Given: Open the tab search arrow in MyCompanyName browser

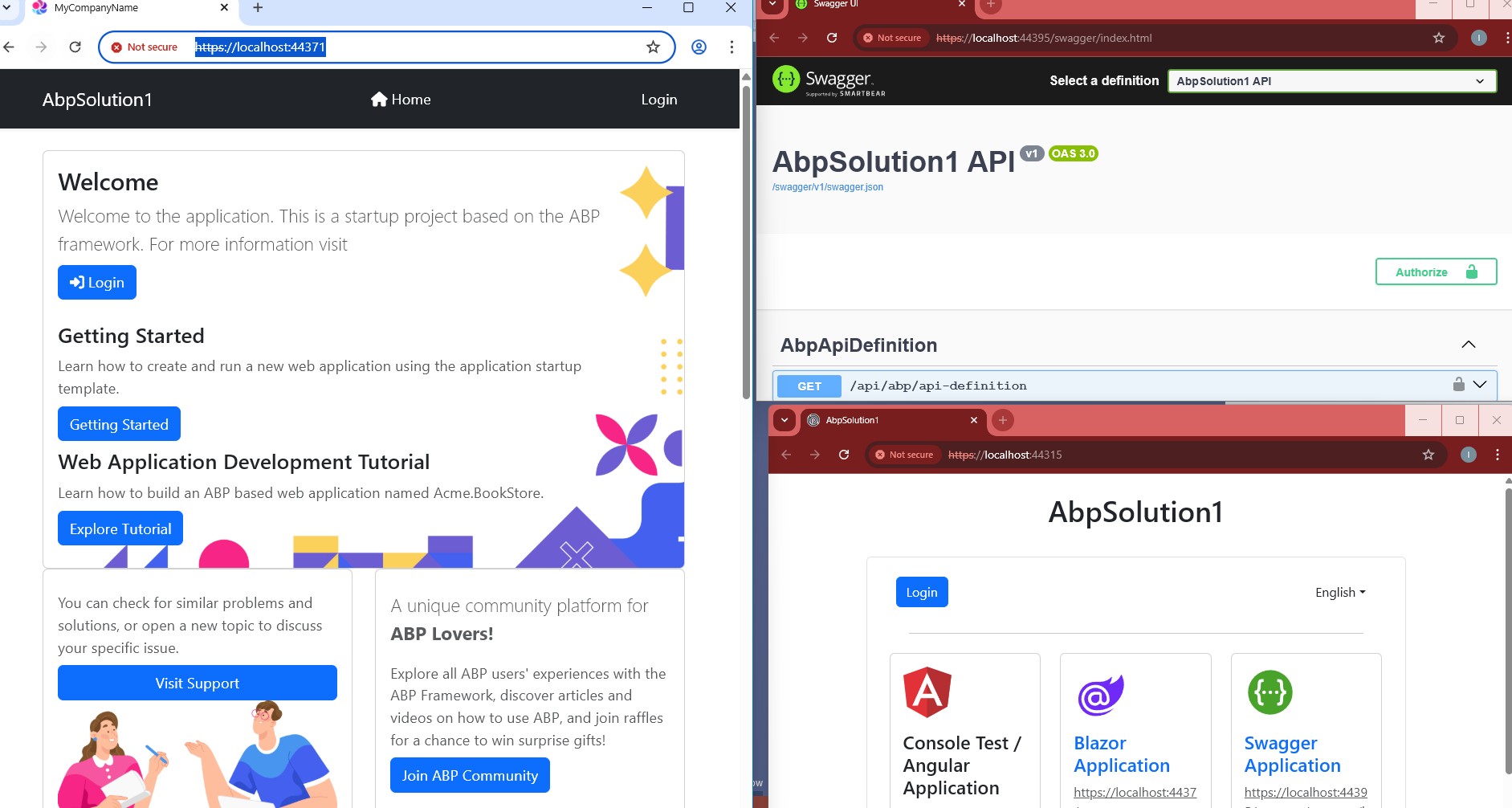Looking at the screenshot, I should coord(7,6).
